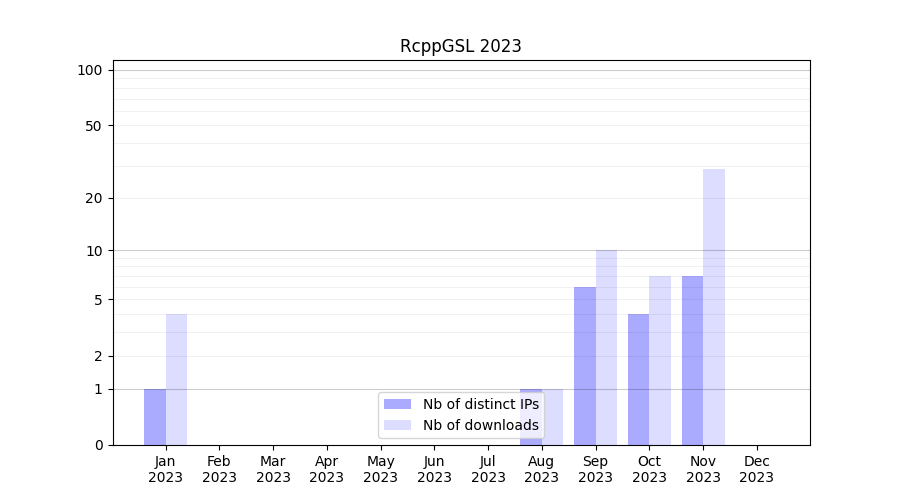Click the November distinct IPs bar
This screenshot has width=900, height=500.
pos(692,360)
